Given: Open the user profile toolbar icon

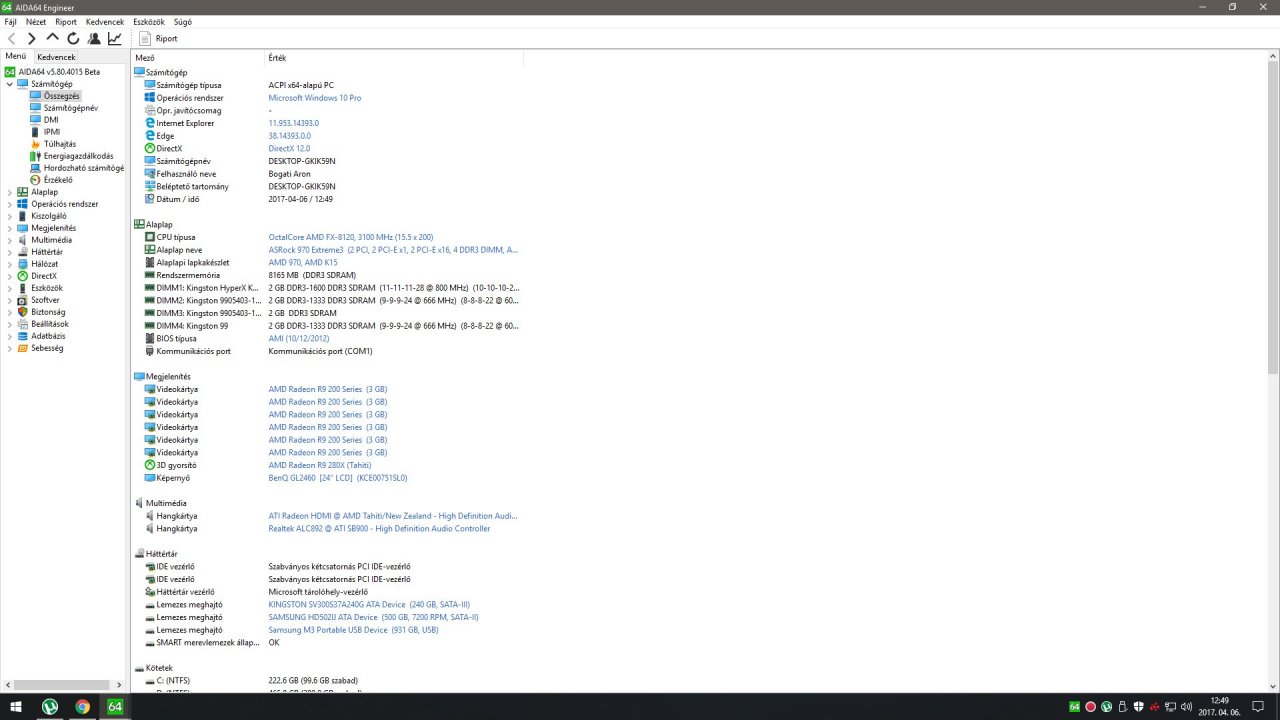Looking at the screenshot, I should 94,38.
